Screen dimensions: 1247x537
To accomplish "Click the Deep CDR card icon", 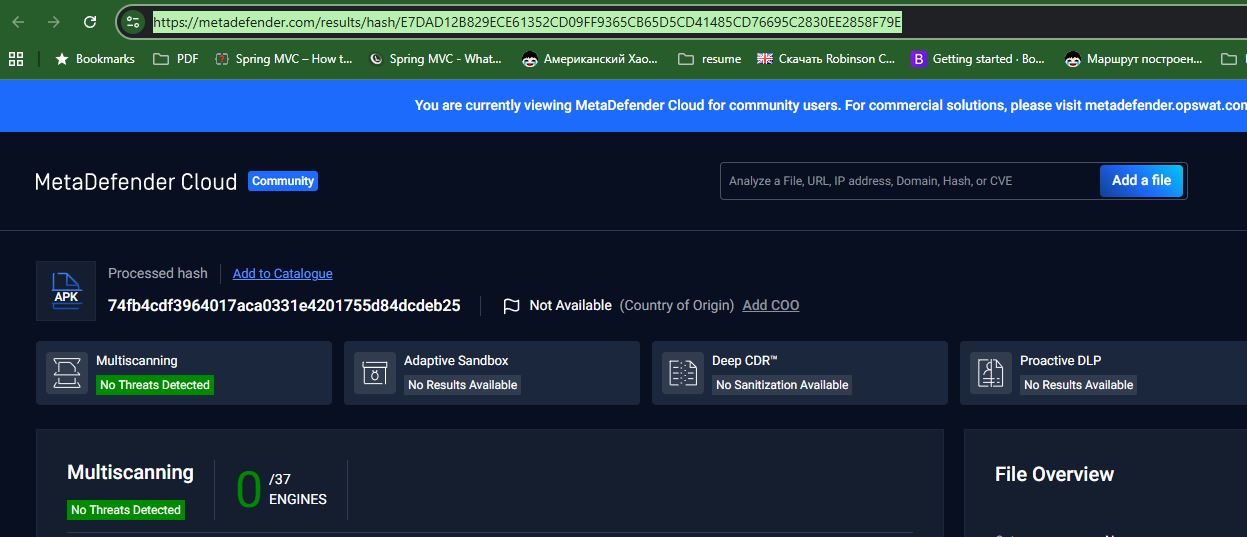I will (683, 373).
